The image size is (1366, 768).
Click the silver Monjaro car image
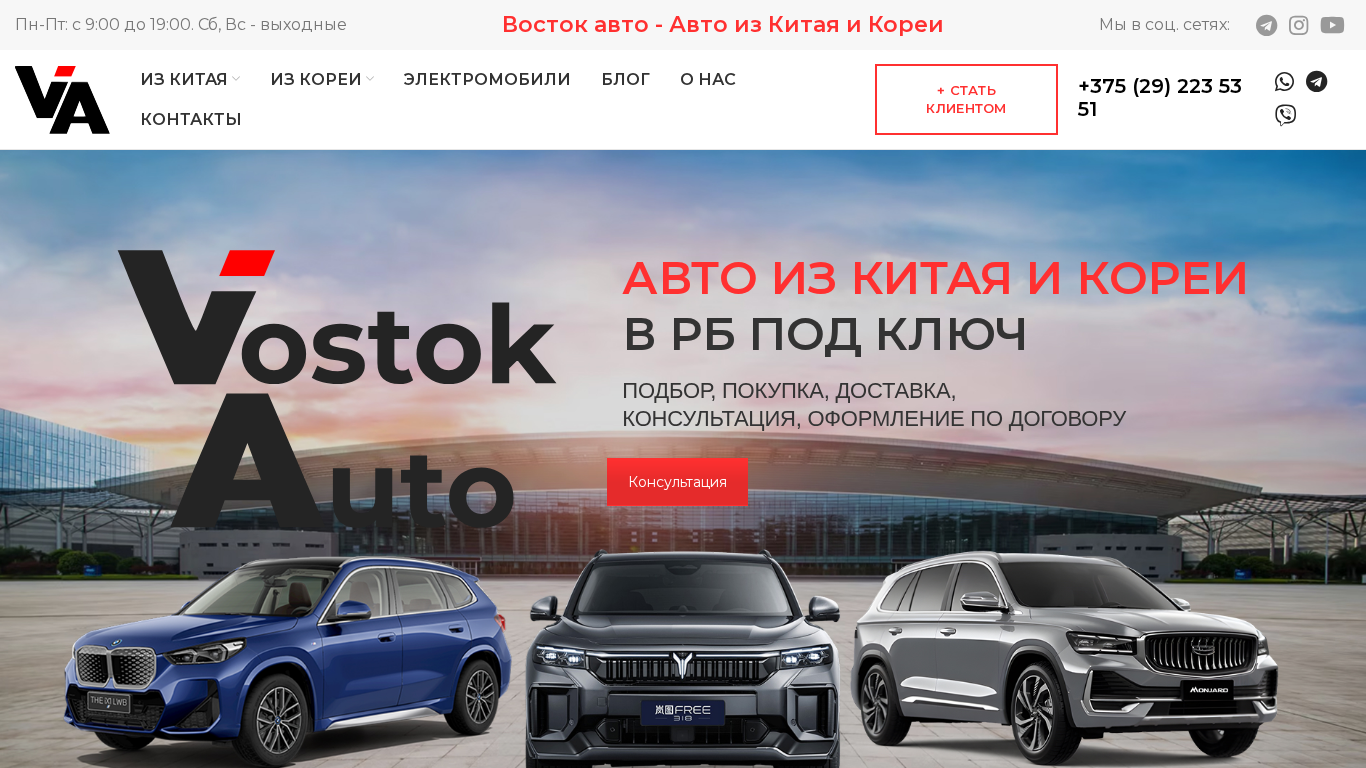(x=1064, y=655)
